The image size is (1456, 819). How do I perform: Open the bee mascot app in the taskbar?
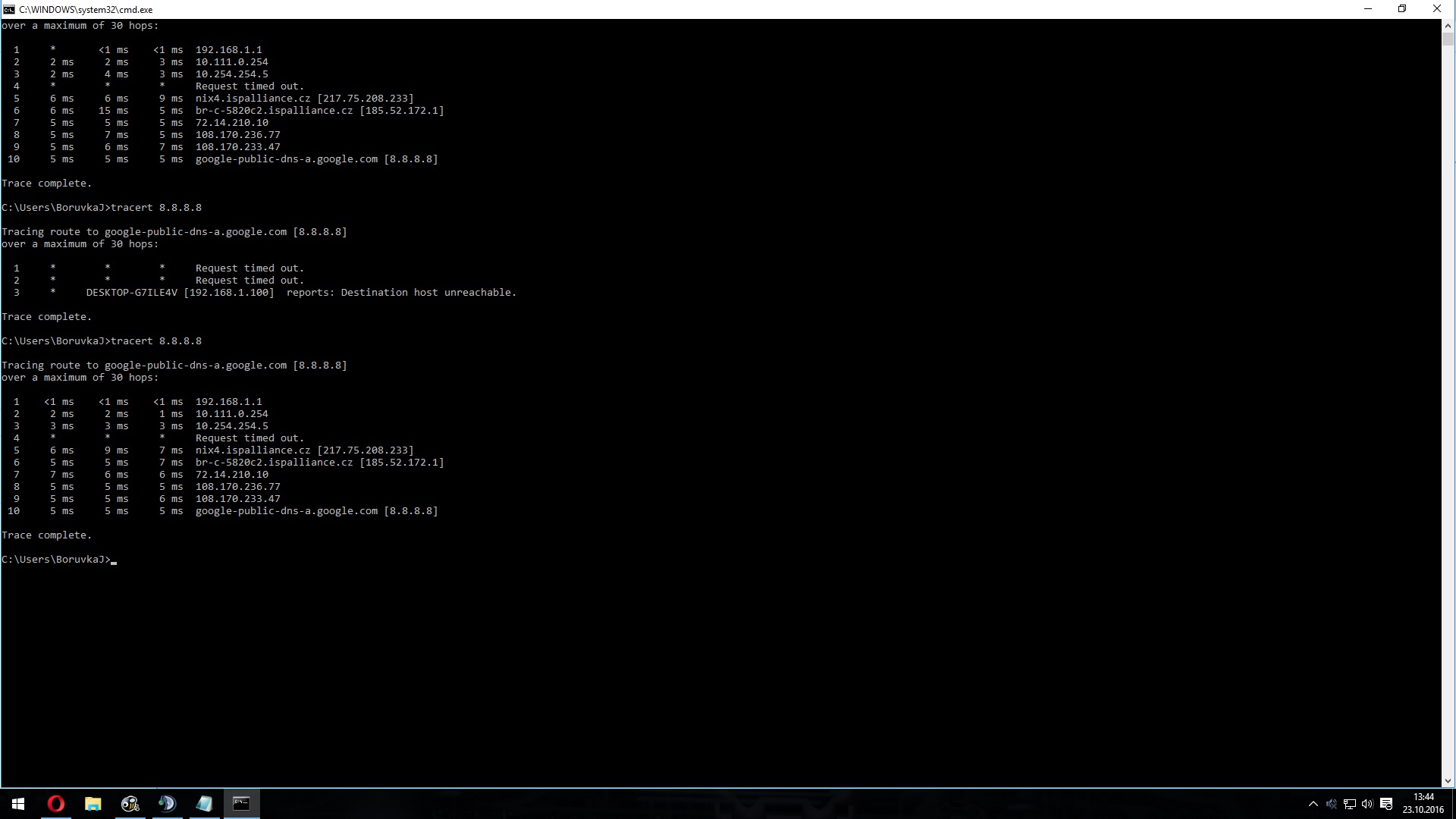coord(130,804)
